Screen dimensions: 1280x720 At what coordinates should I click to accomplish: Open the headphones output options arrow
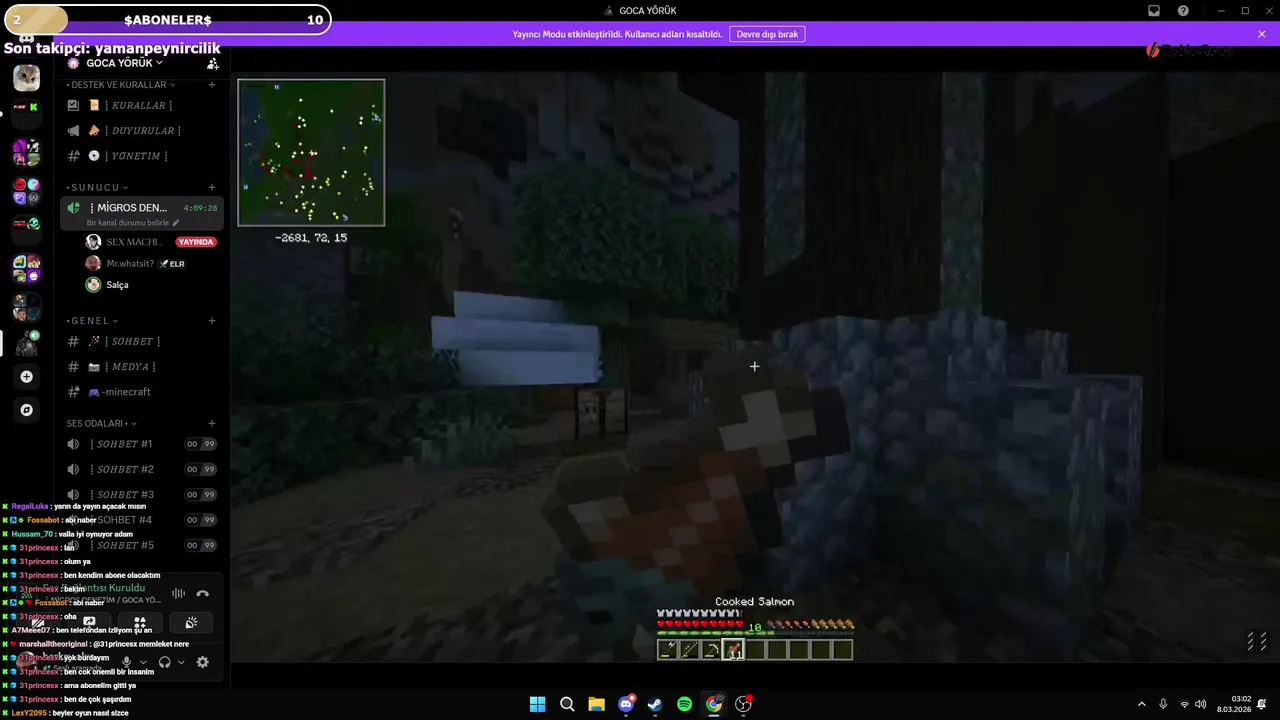tap(181, 662)
